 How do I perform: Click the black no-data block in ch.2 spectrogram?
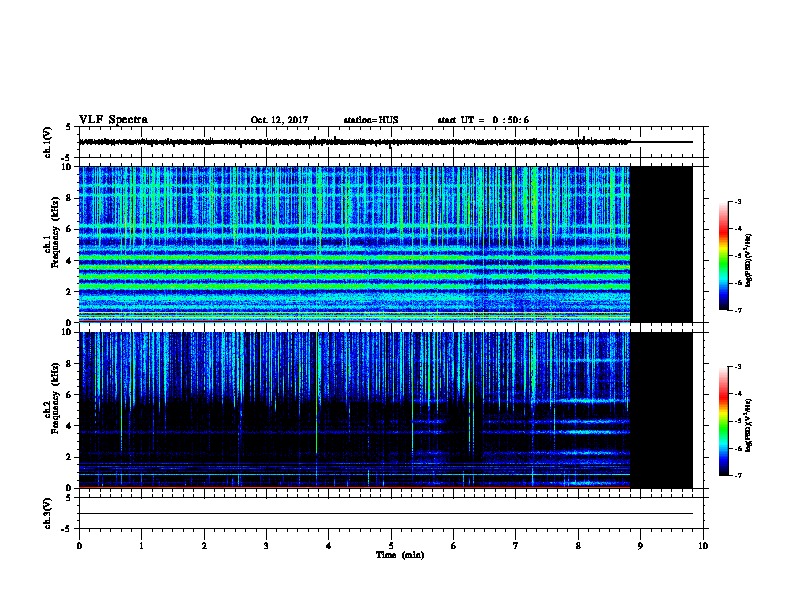[x=661, y=410]
